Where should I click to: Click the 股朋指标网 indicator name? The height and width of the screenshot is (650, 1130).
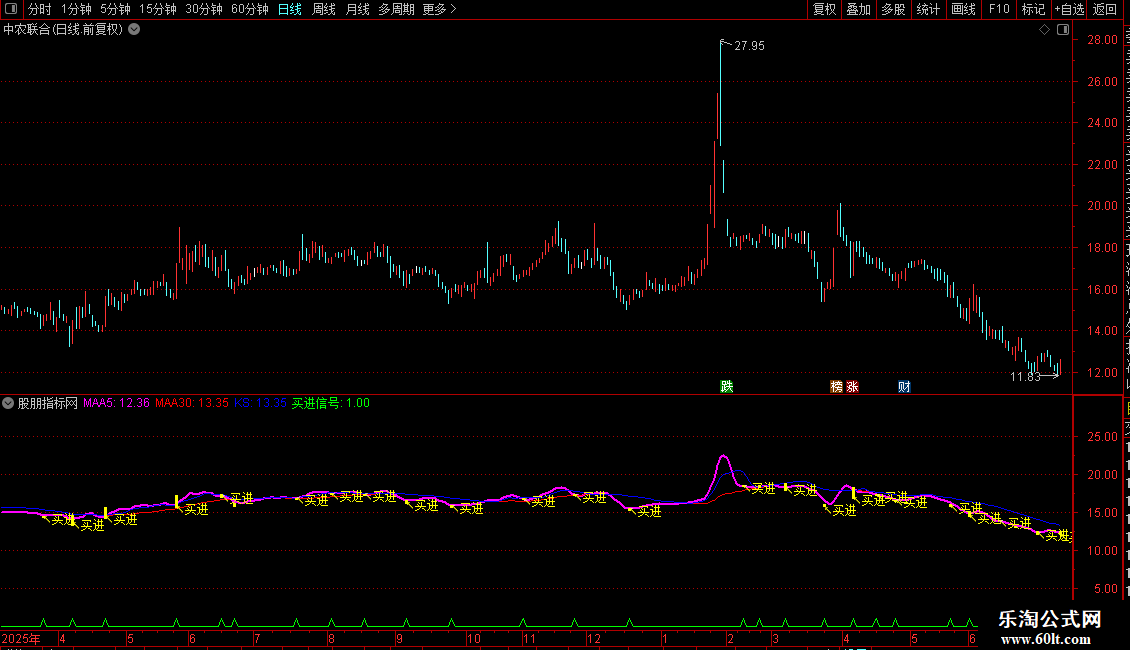coord(48,403)
